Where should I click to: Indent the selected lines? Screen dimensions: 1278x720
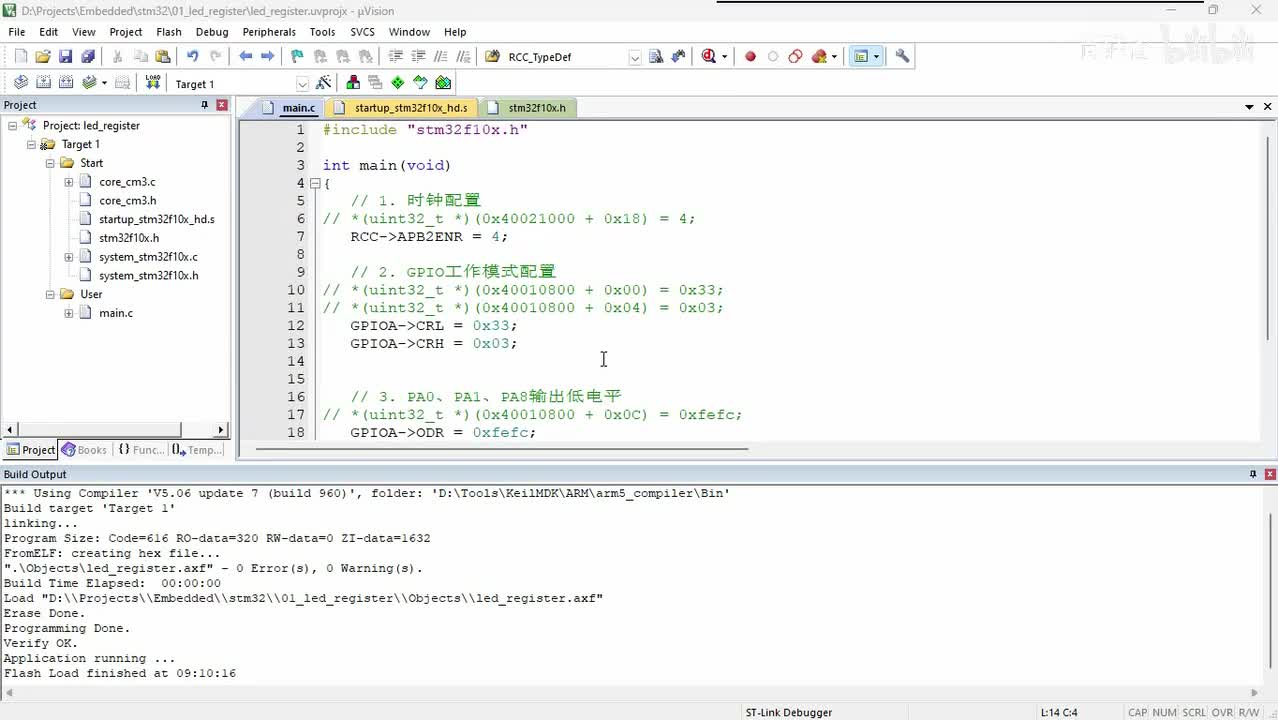(x=396, y=57)
